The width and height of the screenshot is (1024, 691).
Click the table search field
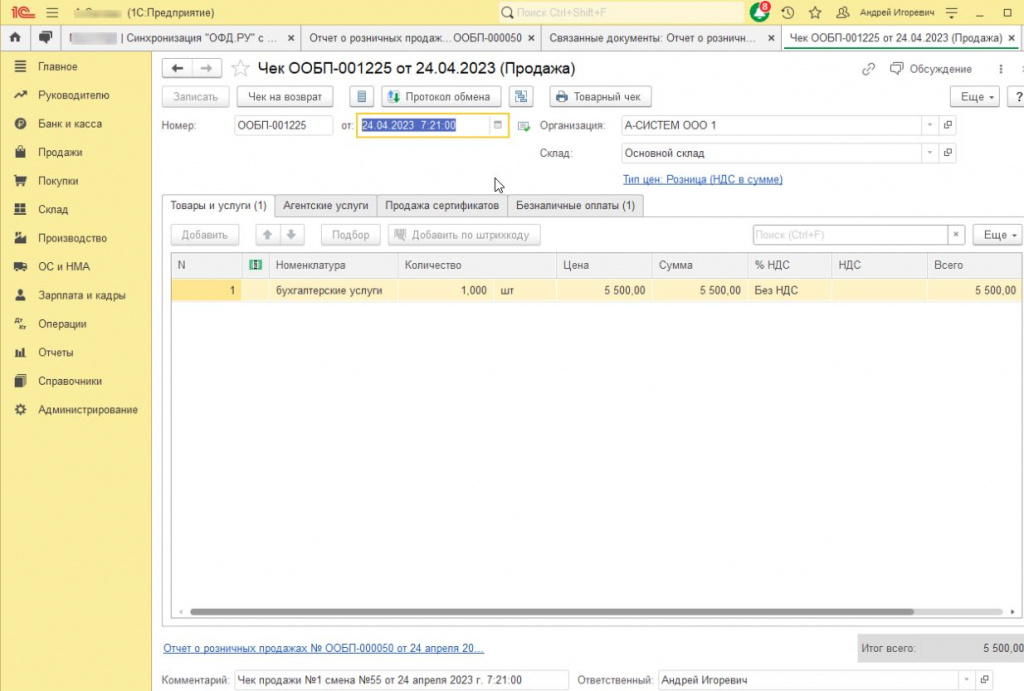pos(850,234)
